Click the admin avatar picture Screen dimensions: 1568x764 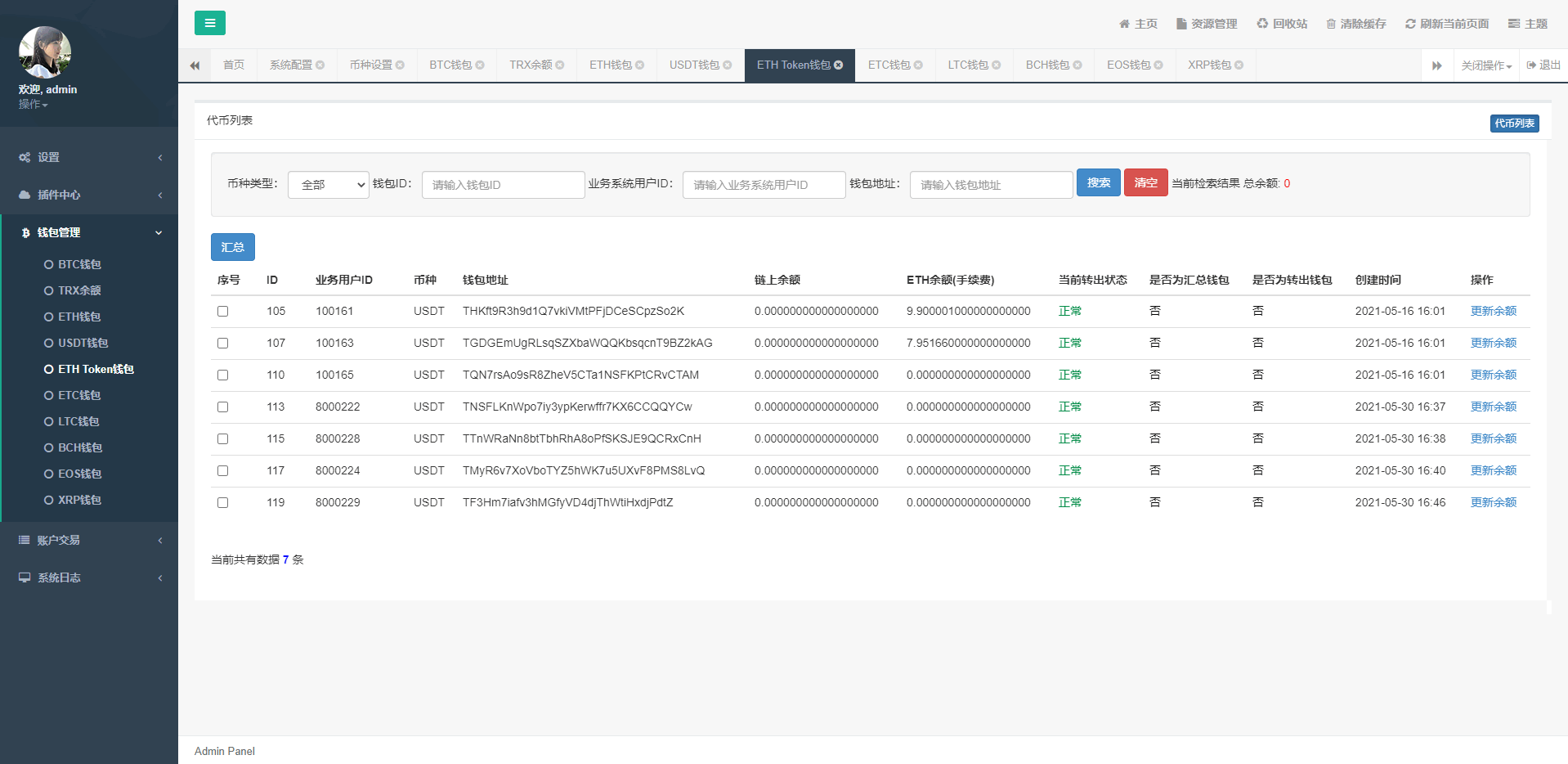coord(45,52)
